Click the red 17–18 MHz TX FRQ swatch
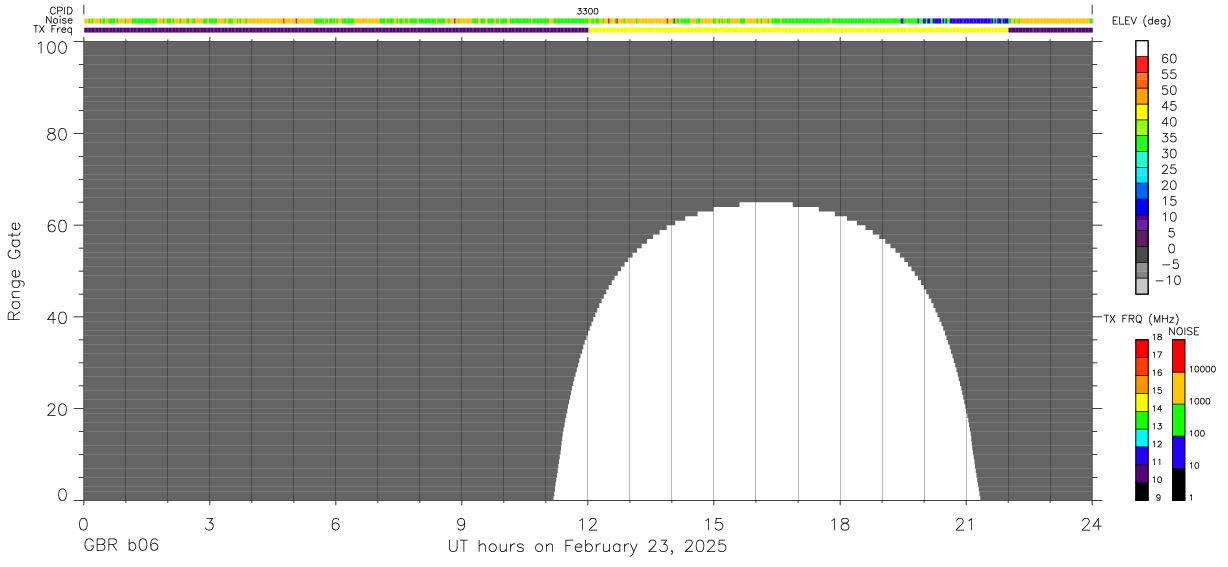This screenshot has height=567, width=1228. coord(1141,348)
